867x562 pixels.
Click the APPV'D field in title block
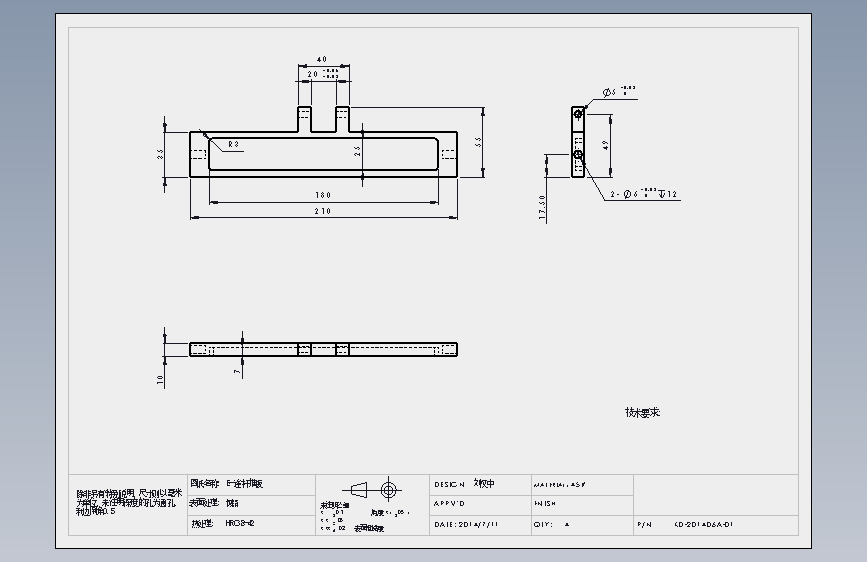[x=480, y=504]
